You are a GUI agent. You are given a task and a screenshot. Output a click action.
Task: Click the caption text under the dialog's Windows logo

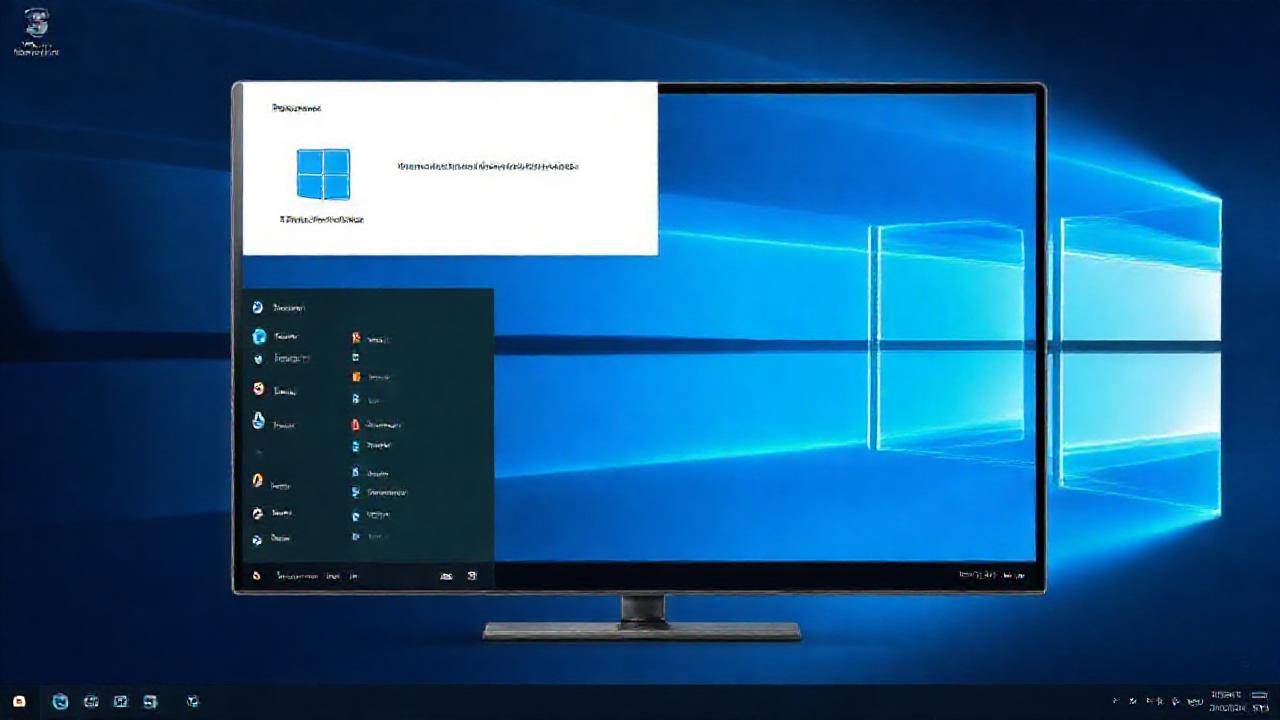pos(322,218)
